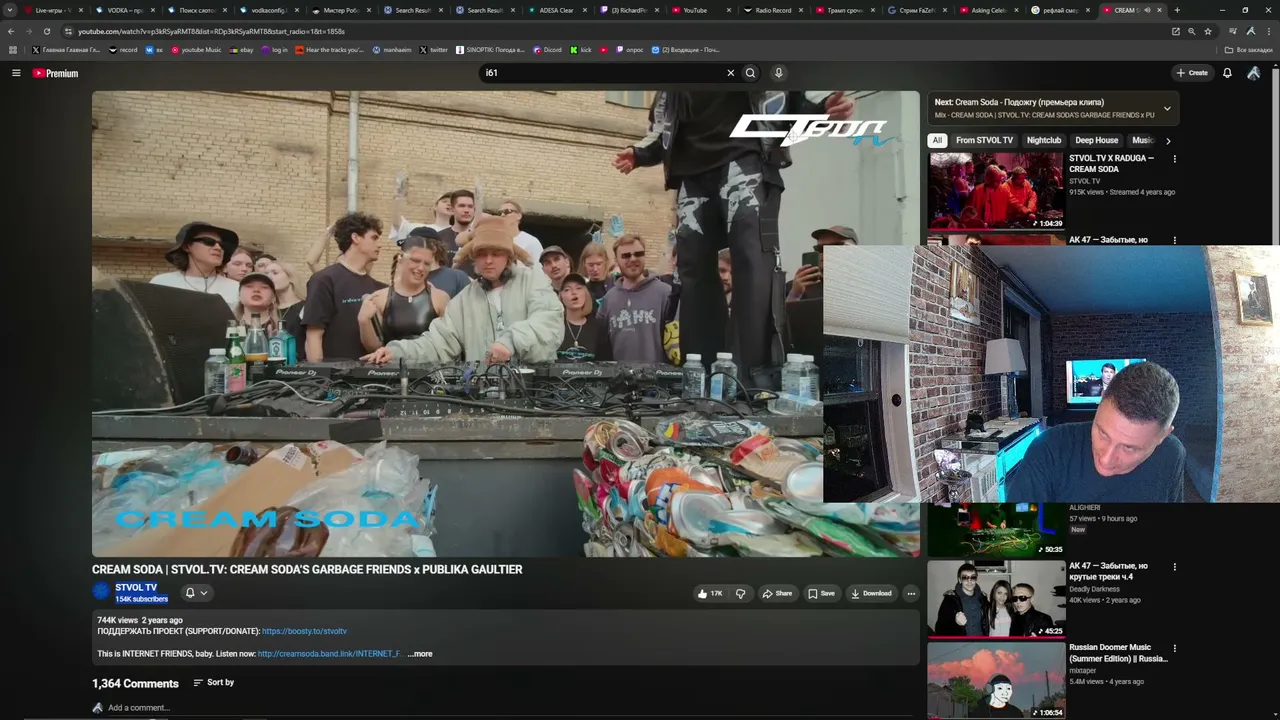Open options for Russian Doomer Music video

tap(1175, 648)
